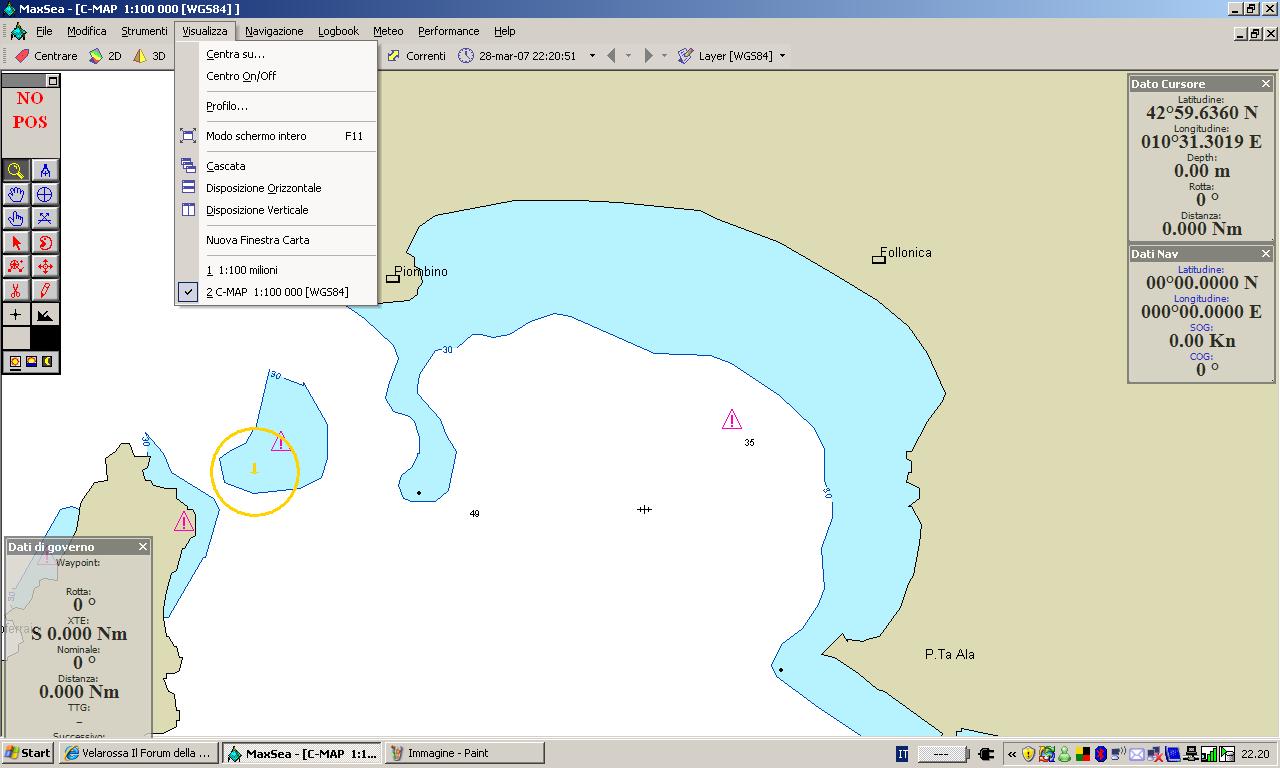
Task: Choose 'Cascata' window arrangement
Action: [276, 166]
